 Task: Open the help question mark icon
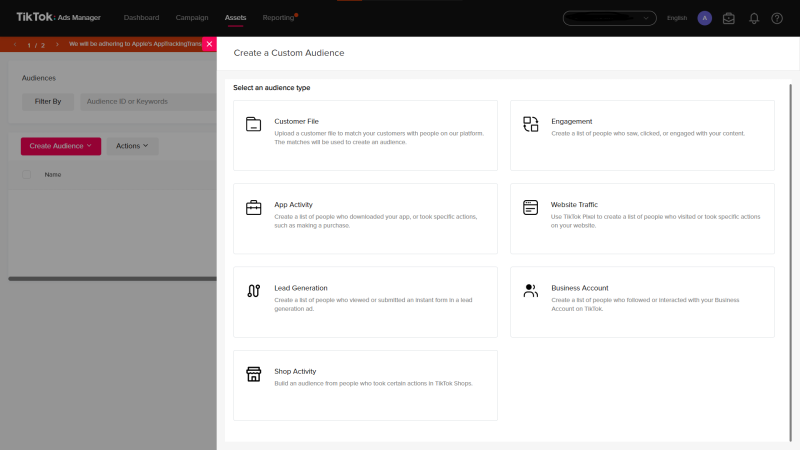pyautogui.click(x=777, y=18)
